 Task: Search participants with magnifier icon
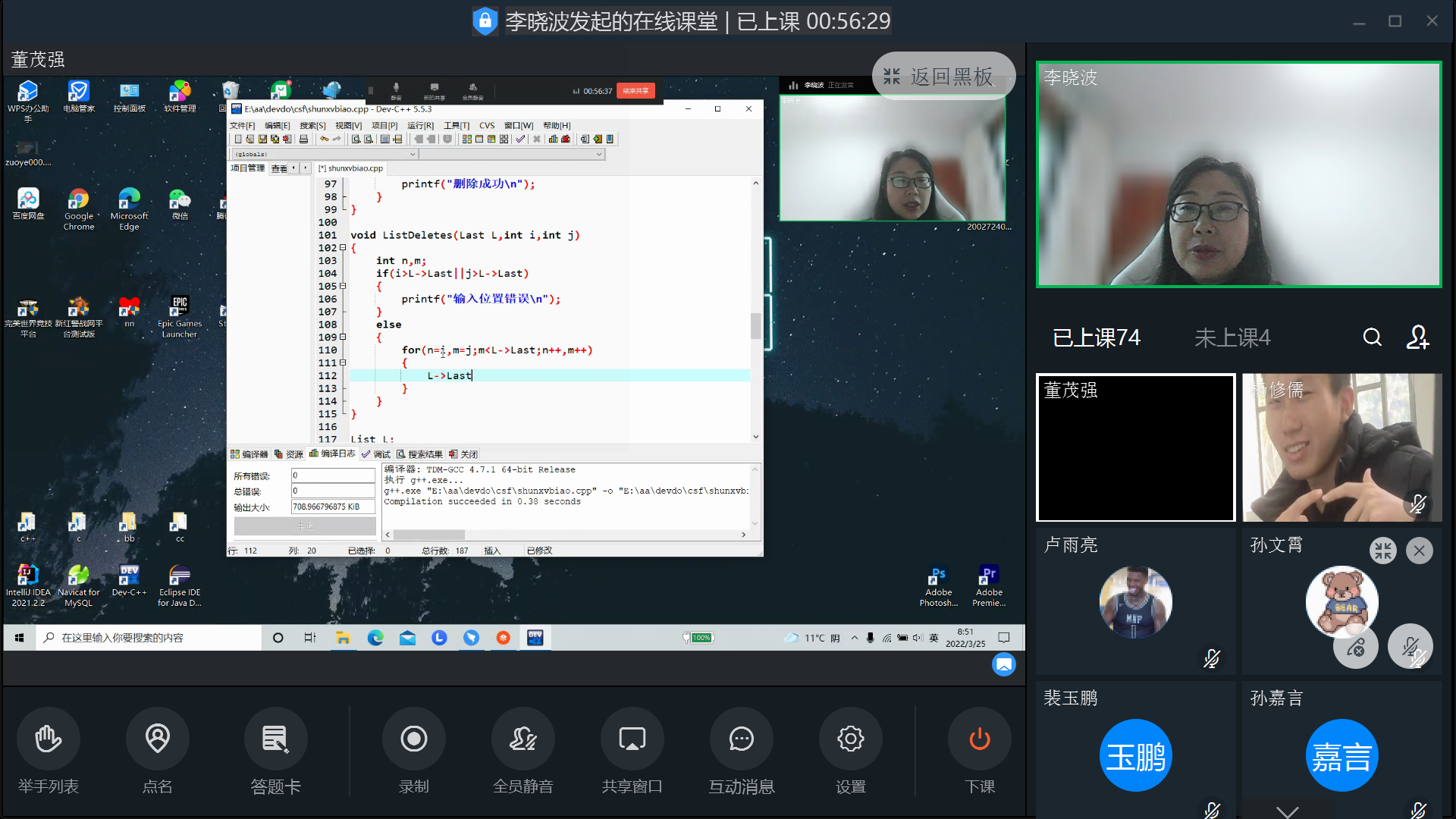click(x=1372, y=337)
